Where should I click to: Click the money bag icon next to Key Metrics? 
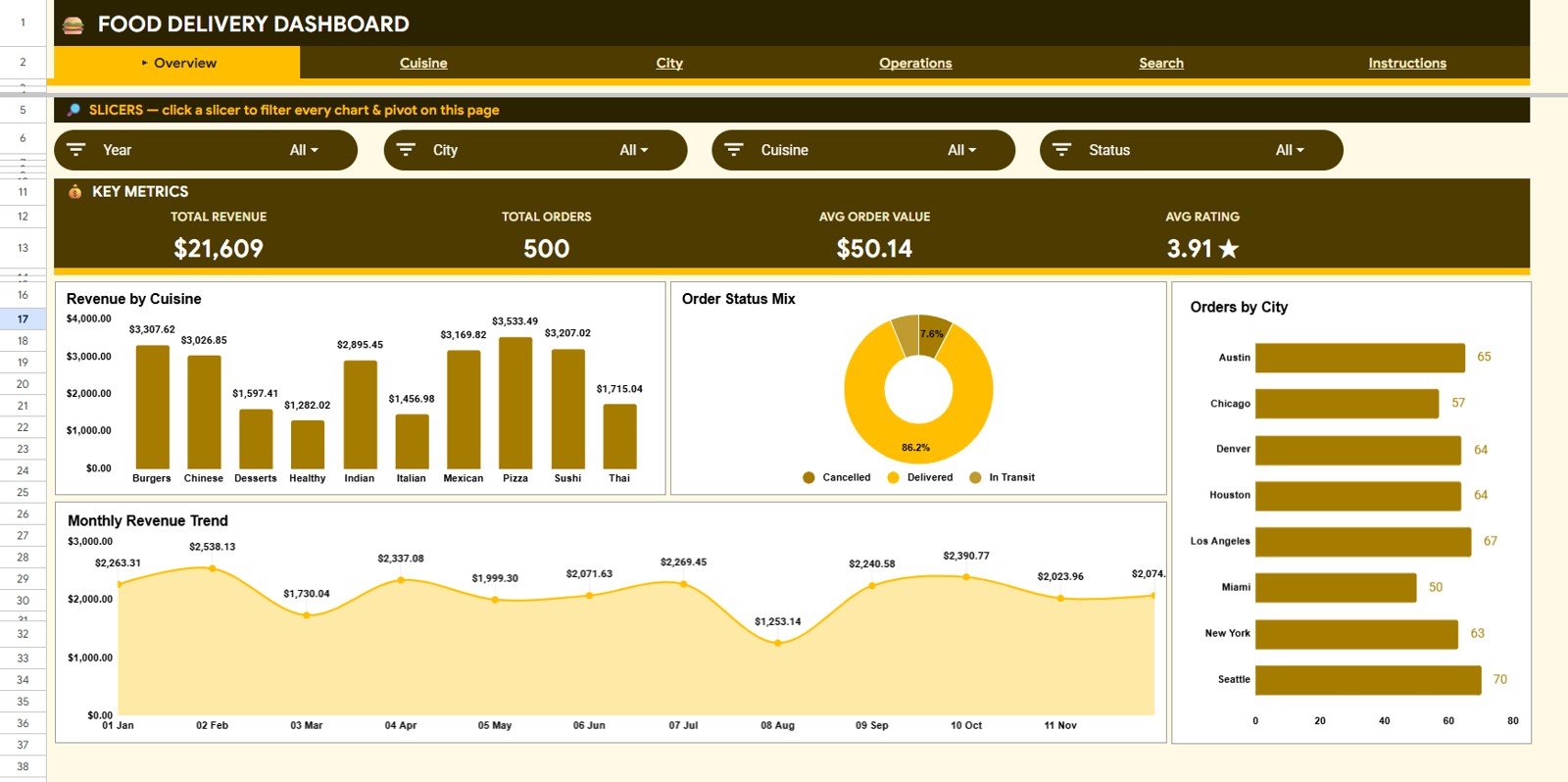[74, 191]
